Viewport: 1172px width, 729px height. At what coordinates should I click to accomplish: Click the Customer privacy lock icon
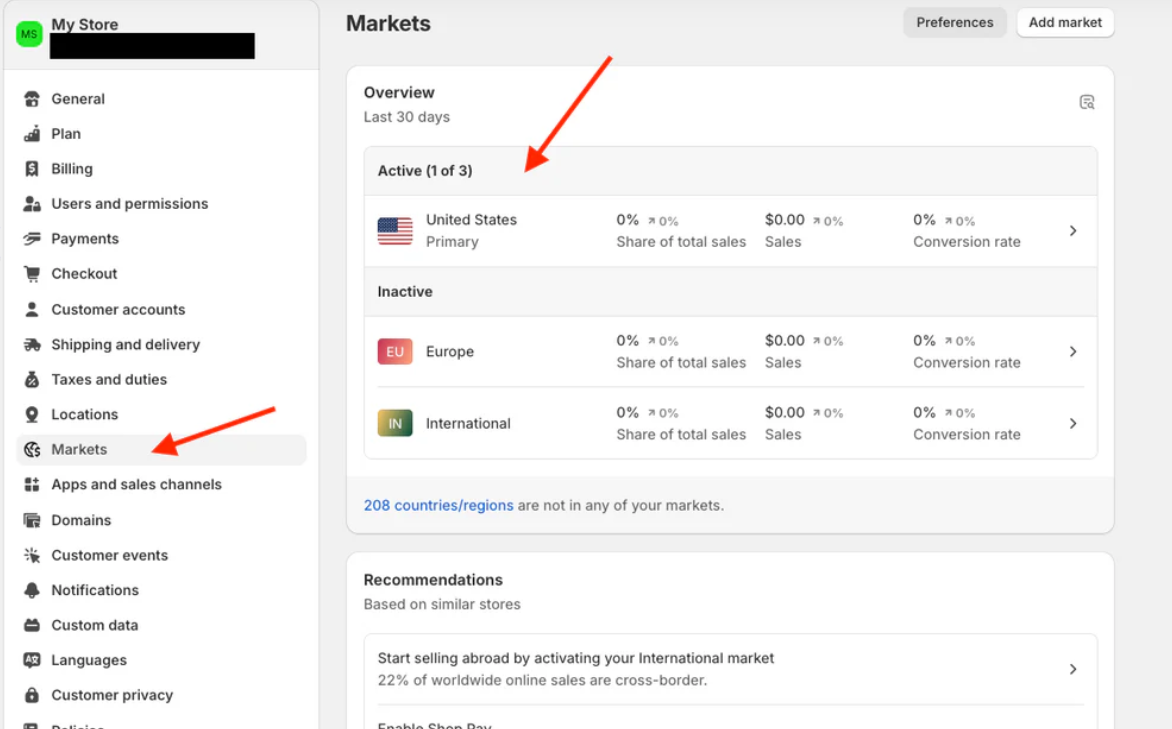tap(32, 694)
